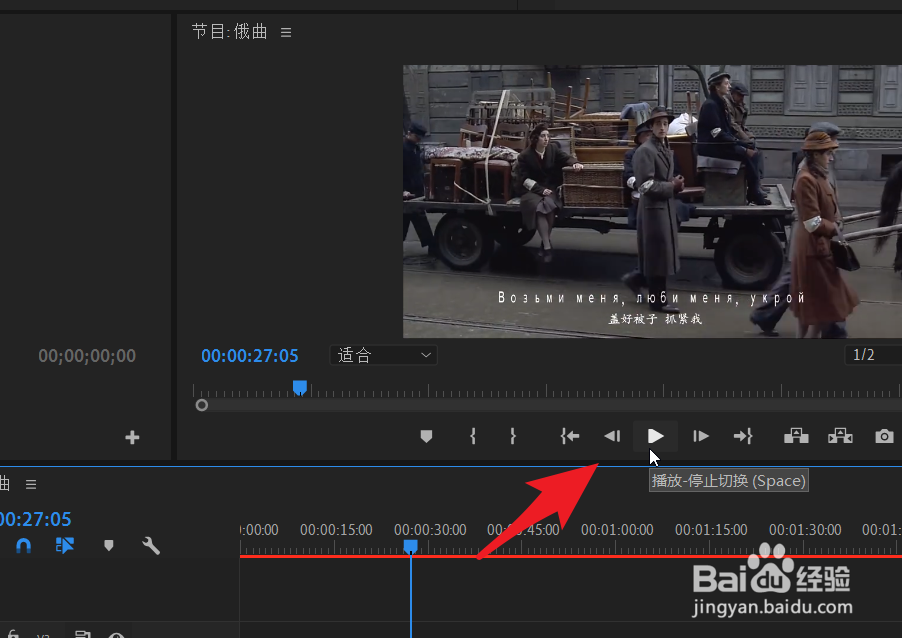Mark Out point with right brace icon
The height and width of the screenshot is (638, 902).
[513, 436]
